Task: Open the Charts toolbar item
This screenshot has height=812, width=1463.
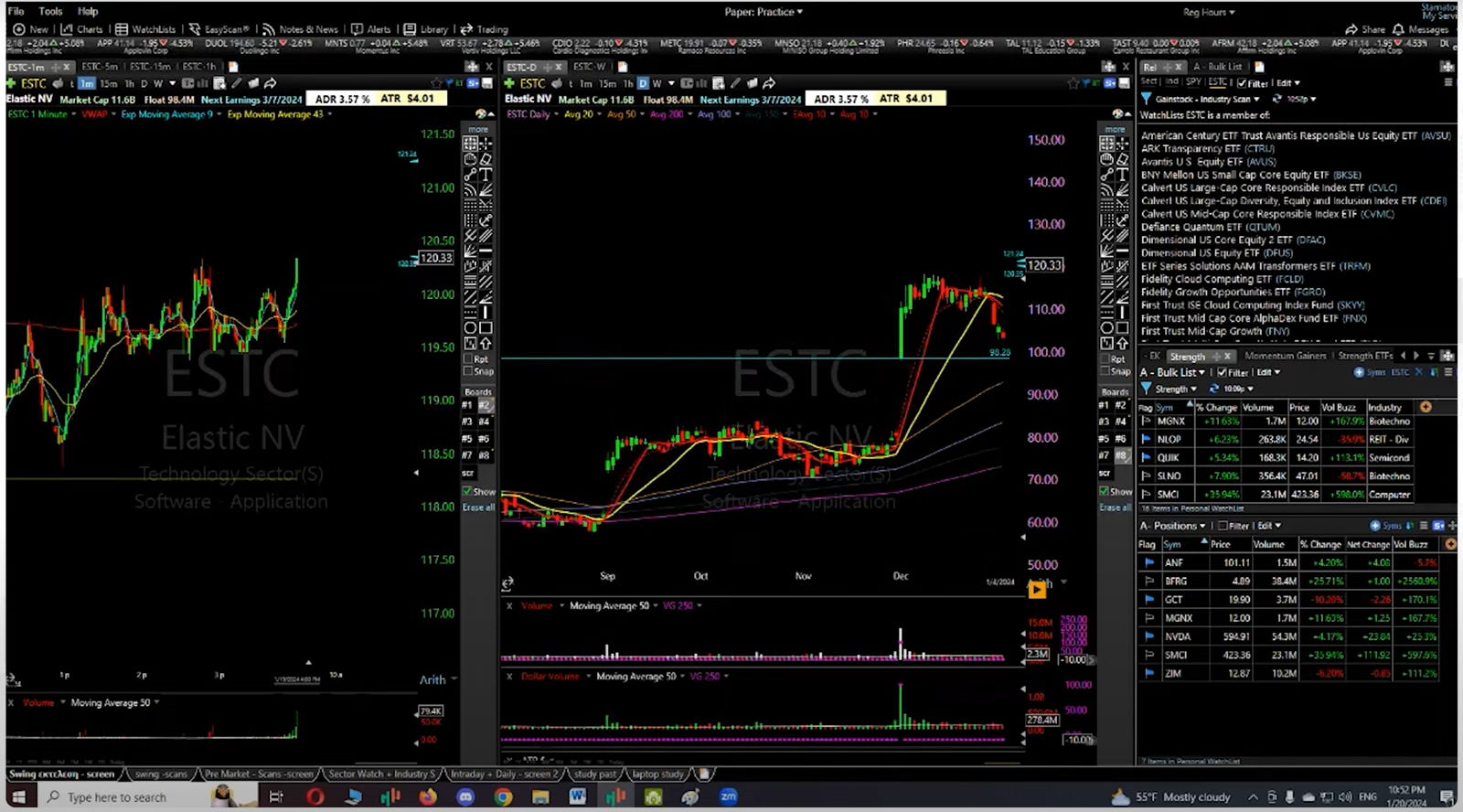Action: click(82, 29)
